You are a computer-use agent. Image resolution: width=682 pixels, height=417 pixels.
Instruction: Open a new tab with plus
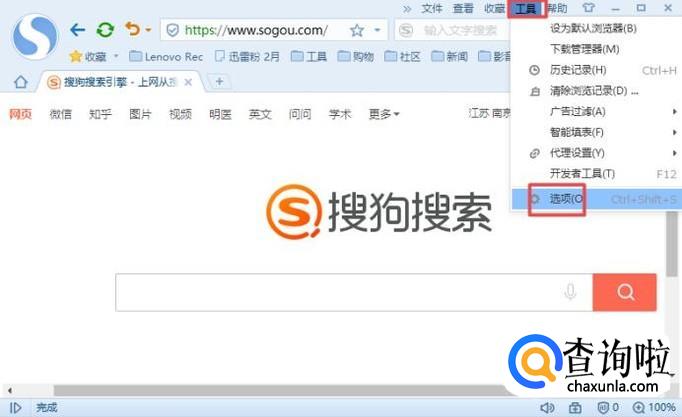(220, 81)
